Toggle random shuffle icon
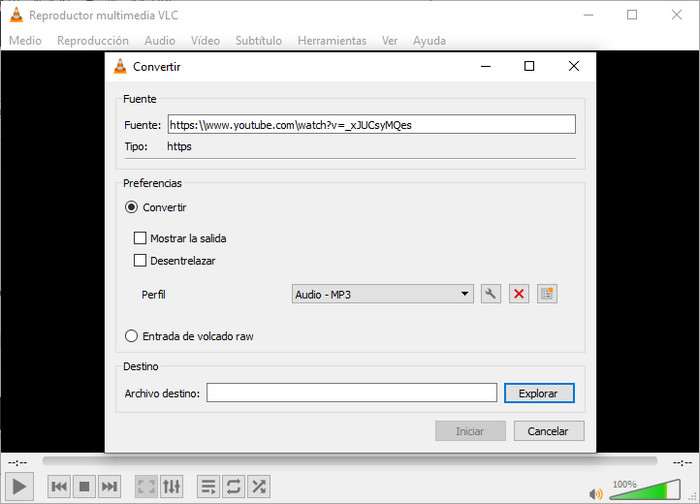The width and height of the screenshot is (700, 504). [258, 486]
